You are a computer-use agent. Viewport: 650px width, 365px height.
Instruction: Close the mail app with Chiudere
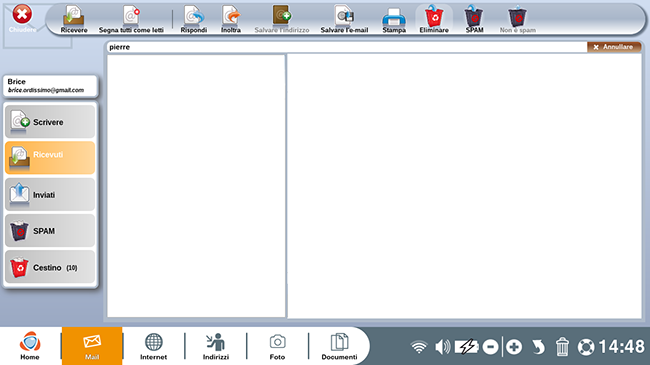click(22, 18)
